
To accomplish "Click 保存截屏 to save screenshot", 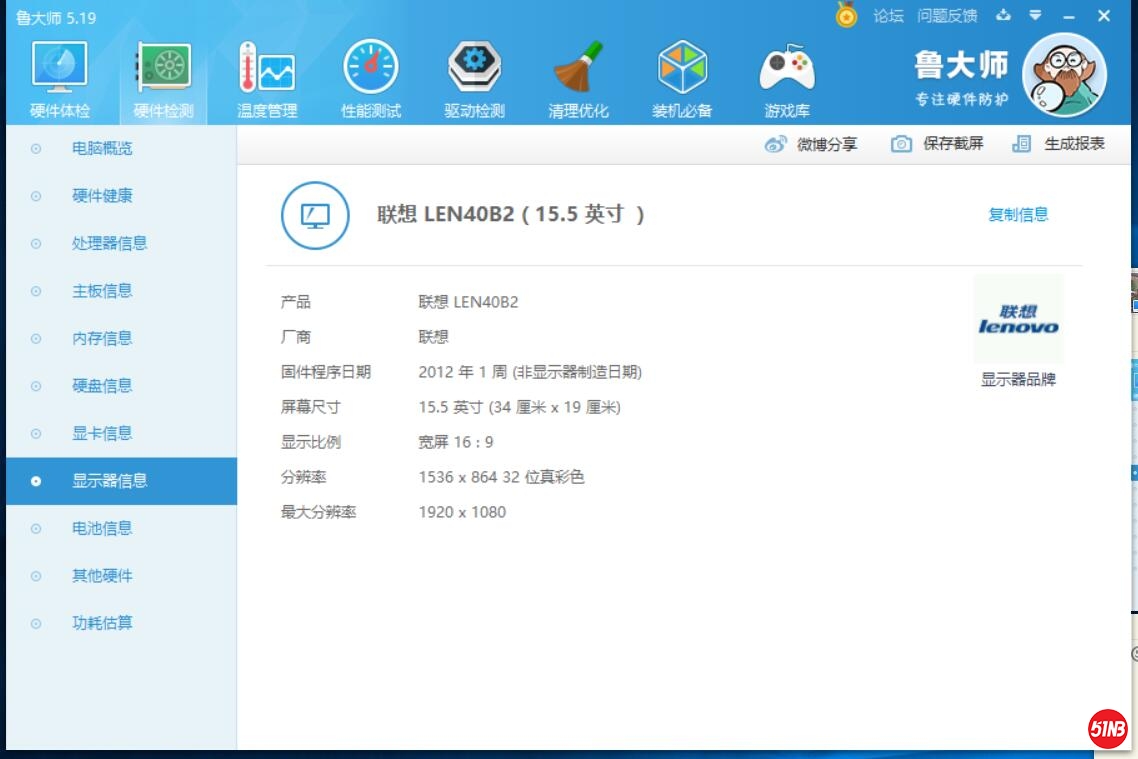I will pos(938,144).
